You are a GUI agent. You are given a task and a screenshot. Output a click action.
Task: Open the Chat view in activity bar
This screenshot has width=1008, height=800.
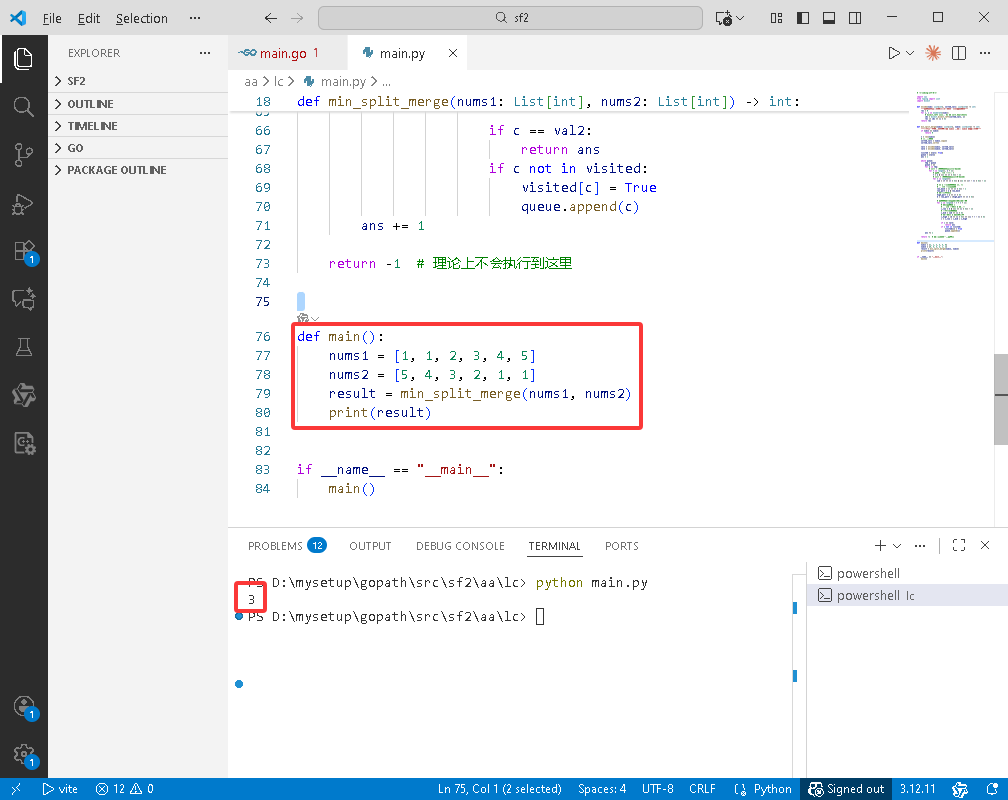(24, 299)
